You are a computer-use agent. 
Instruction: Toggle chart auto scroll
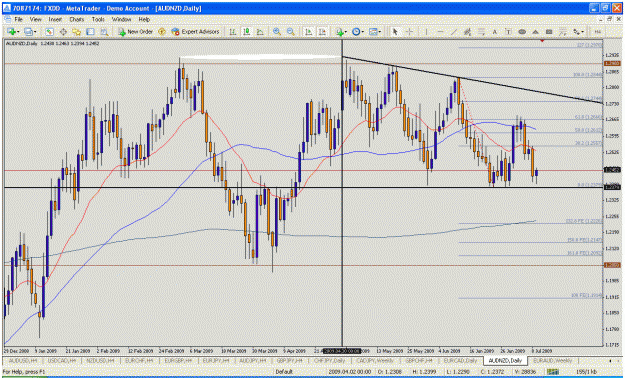[308, 32]
